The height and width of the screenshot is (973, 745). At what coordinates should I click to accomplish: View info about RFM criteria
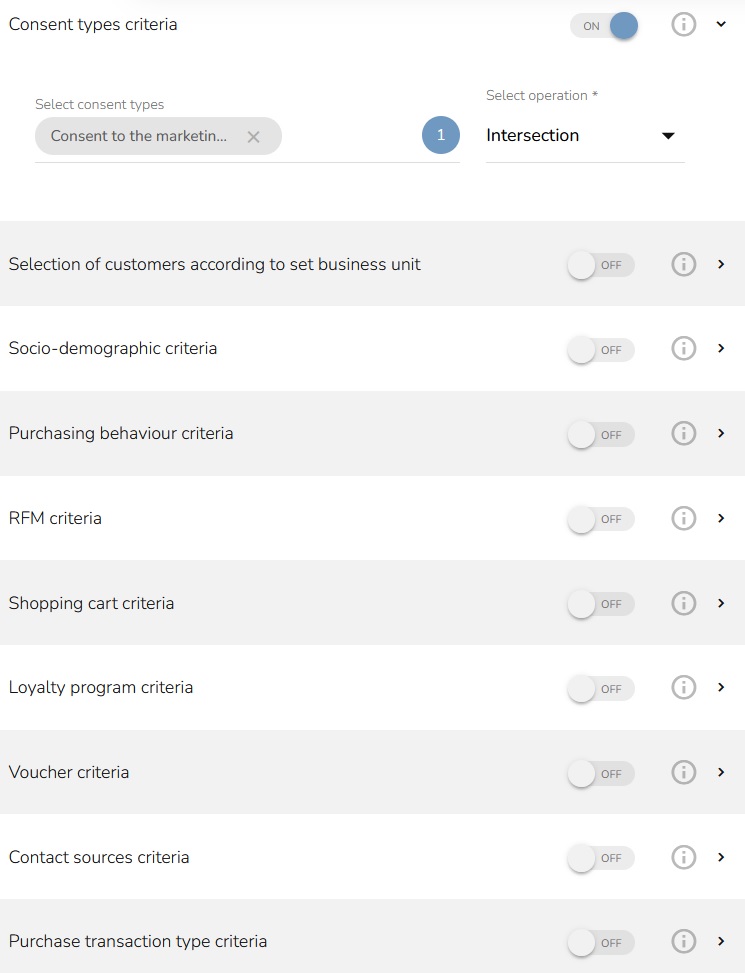(x=683, y=518)
